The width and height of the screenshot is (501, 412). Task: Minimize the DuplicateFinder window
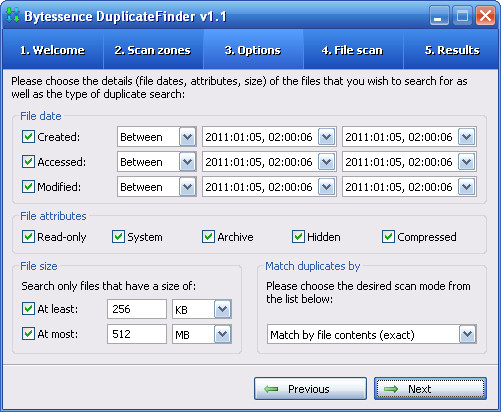point(439,15)
